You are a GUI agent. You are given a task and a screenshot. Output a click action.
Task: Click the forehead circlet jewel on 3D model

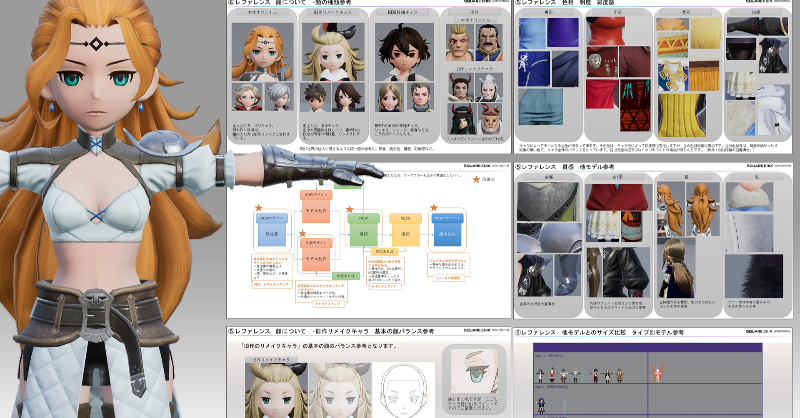tap(95, 44)
